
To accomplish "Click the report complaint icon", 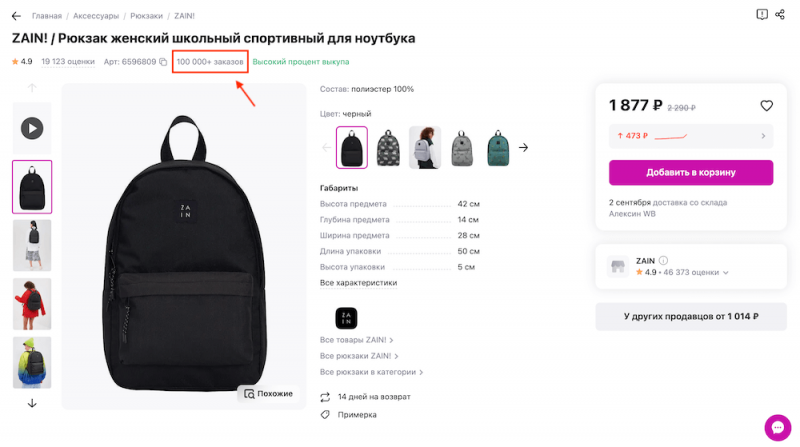I will pos(762,15).
